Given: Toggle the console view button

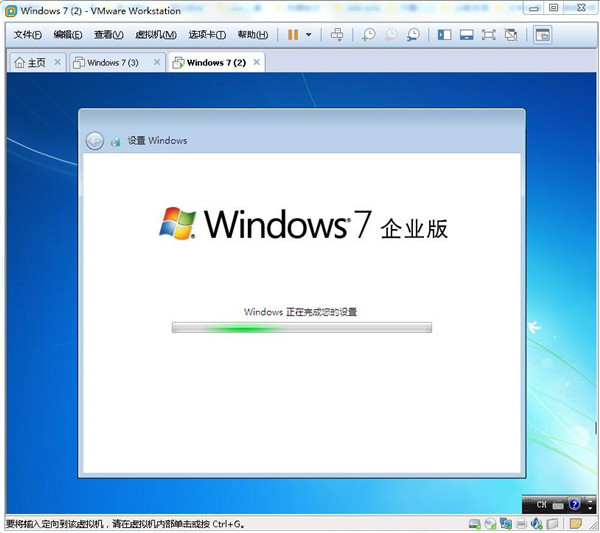Looking at the screenshot, I should (x=543, y=35).
